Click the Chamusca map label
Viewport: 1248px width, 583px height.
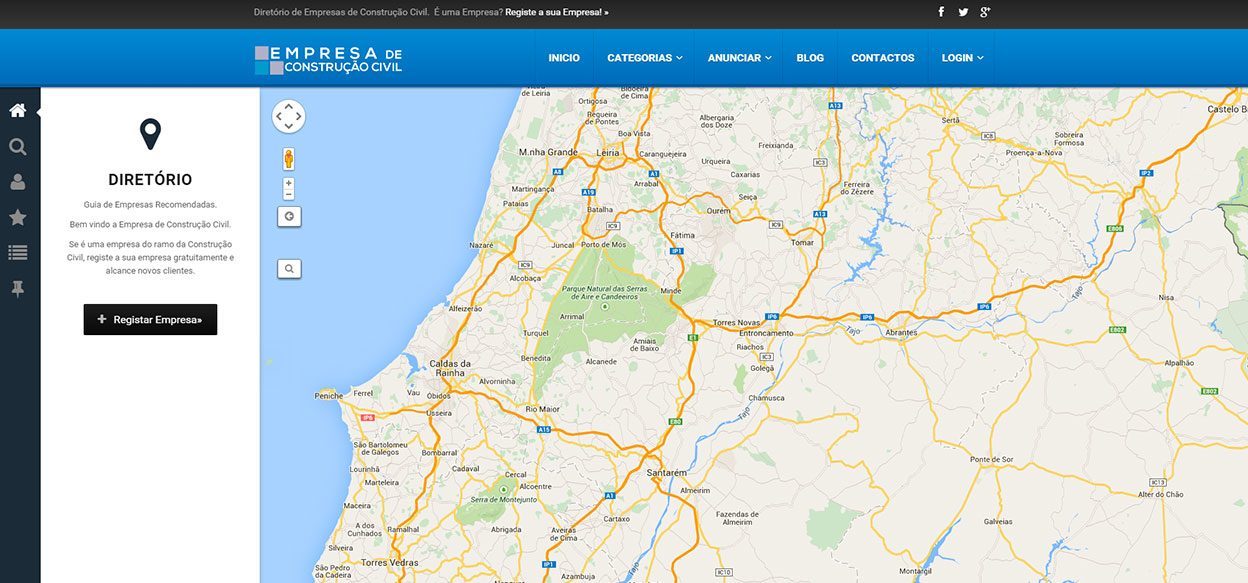tap(766, 398)
